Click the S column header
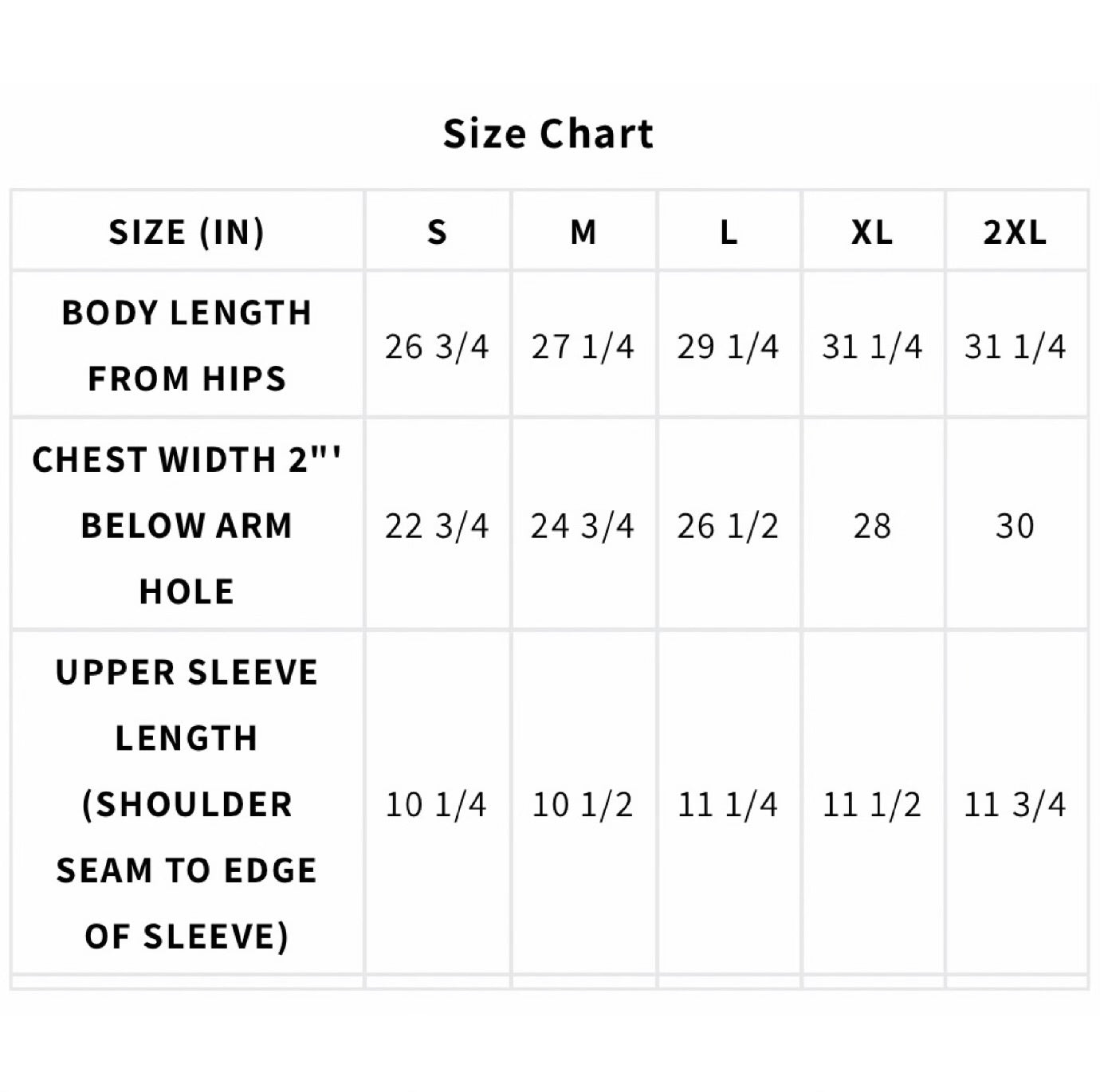Screen dimensions: 1100x1092 coord(437,232)
